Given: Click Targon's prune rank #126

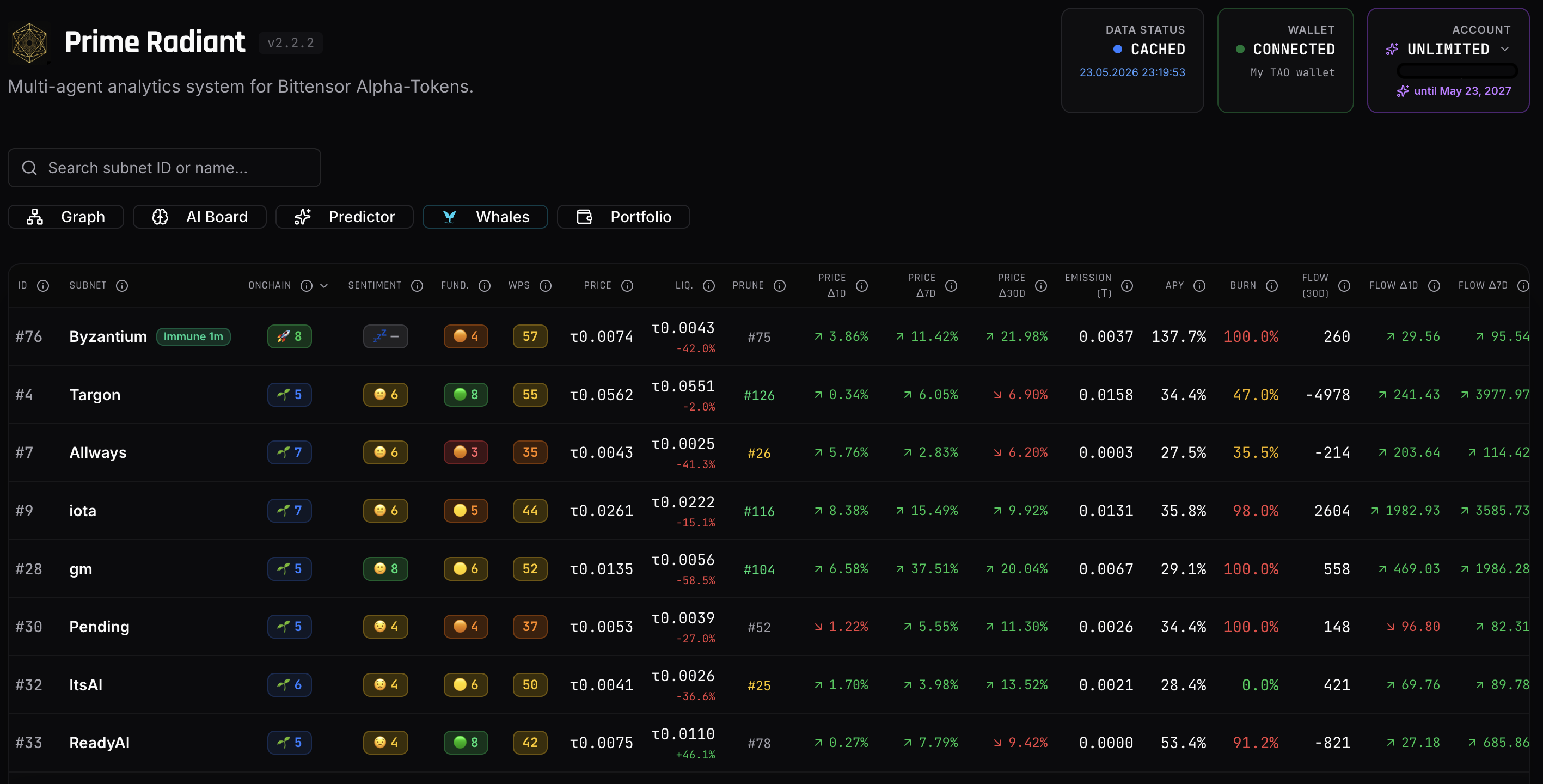Looking at the screenshot, I should point(759,395).
